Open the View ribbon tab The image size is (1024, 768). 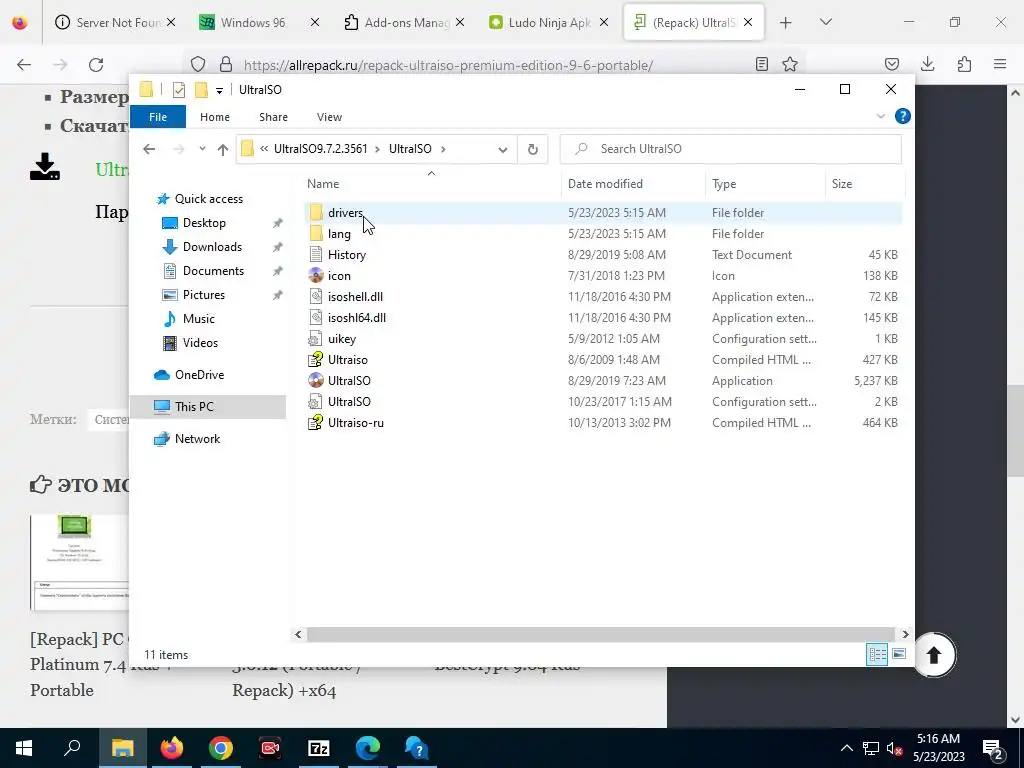pyautogui.click(x=329, y=117)
